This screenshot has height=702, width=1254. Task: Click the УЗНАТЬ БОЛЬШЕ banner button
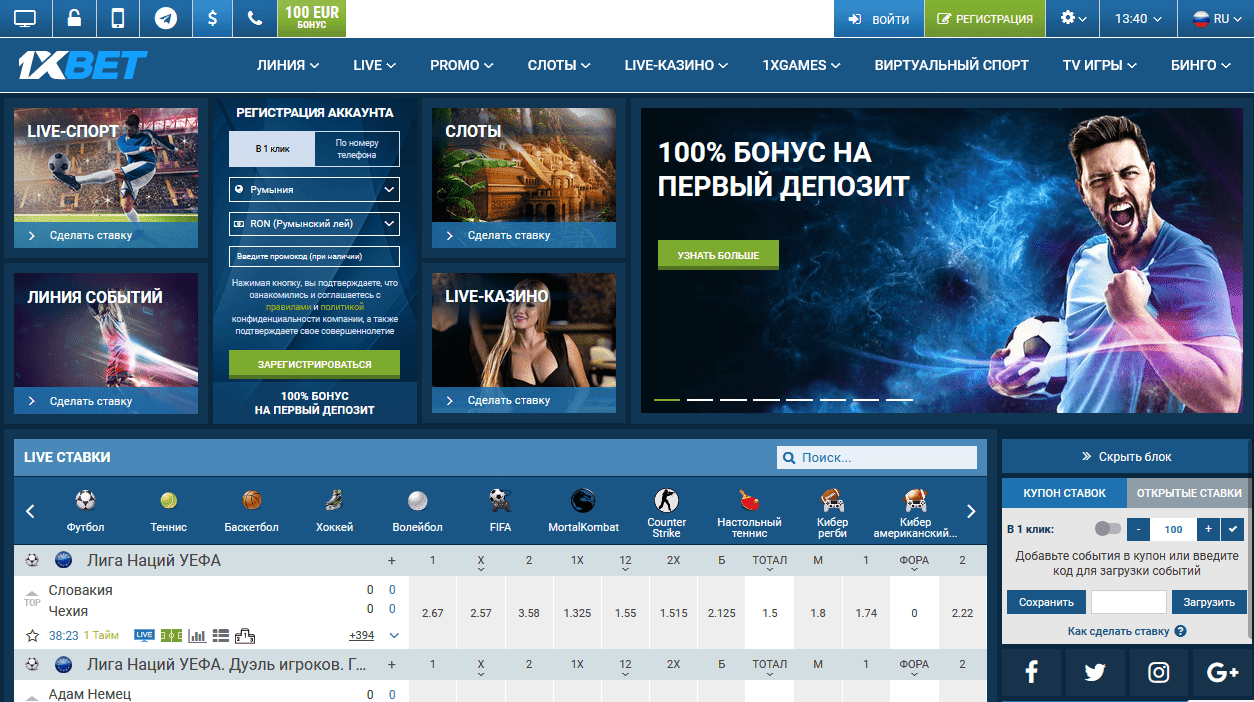718,255
